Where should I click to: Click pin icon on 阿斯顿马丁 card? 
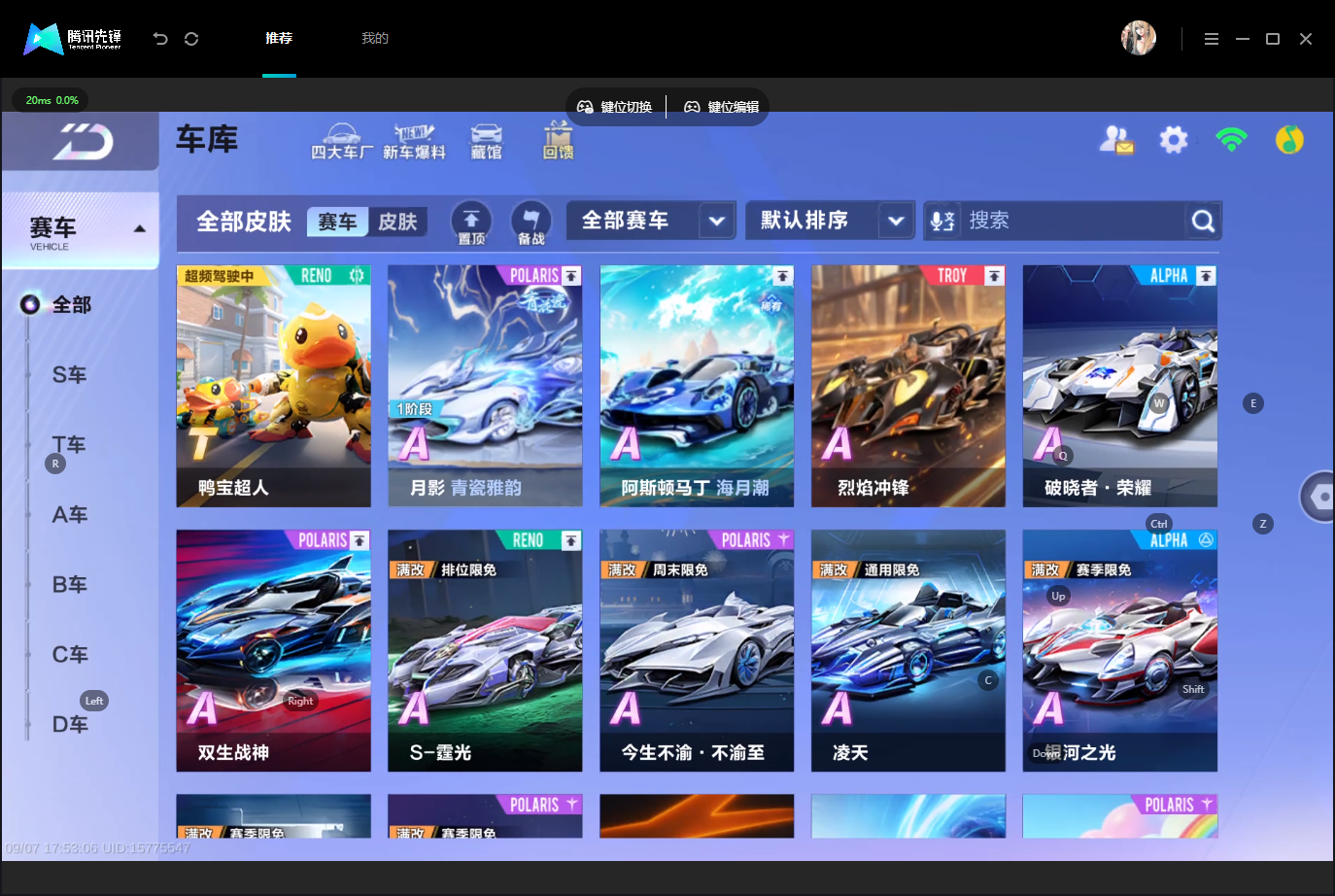pos(782,276)
